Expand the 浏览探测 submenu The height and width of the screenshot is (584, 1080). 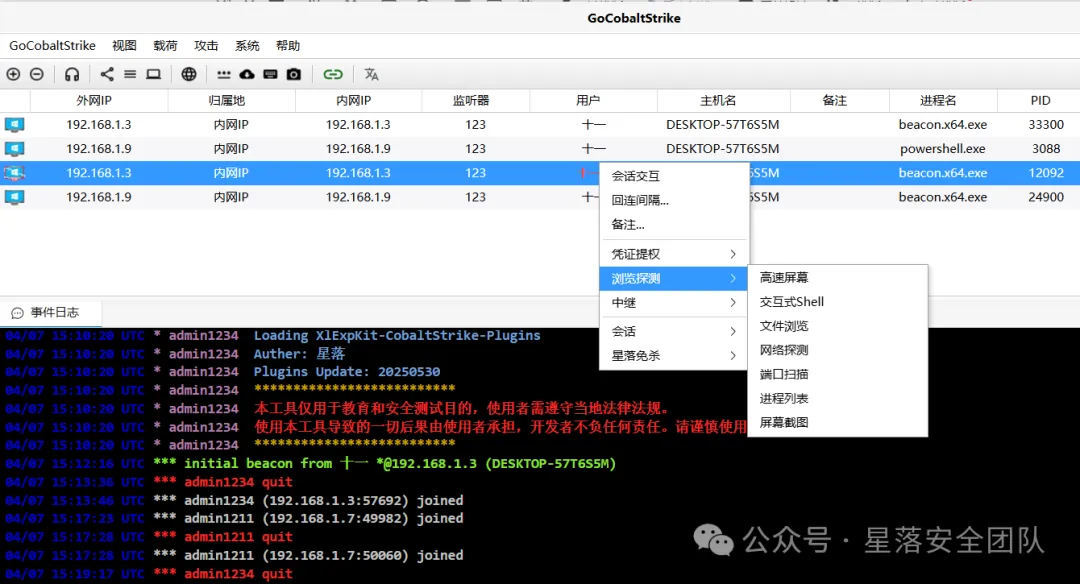(x=674, y=278)
